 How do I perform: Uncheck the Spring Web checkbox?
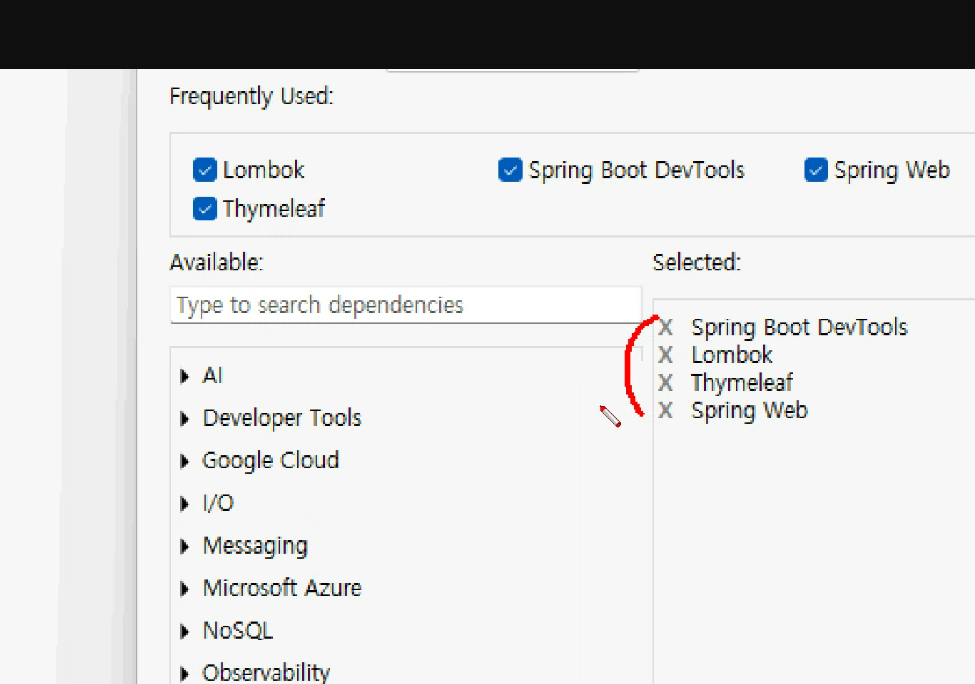click(816, 170)
